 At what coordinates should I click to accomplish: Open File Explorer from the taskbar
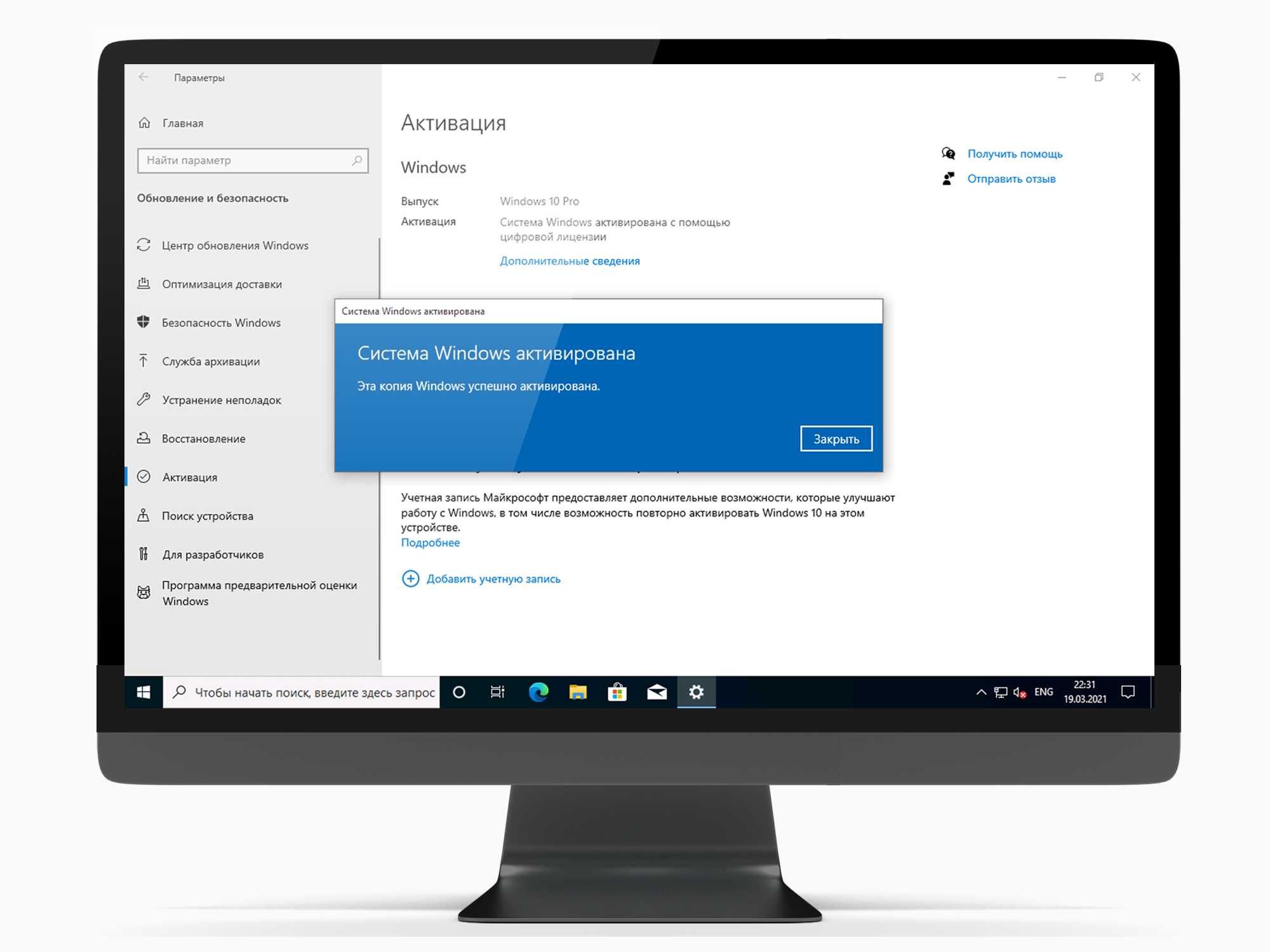coord(578,692)
